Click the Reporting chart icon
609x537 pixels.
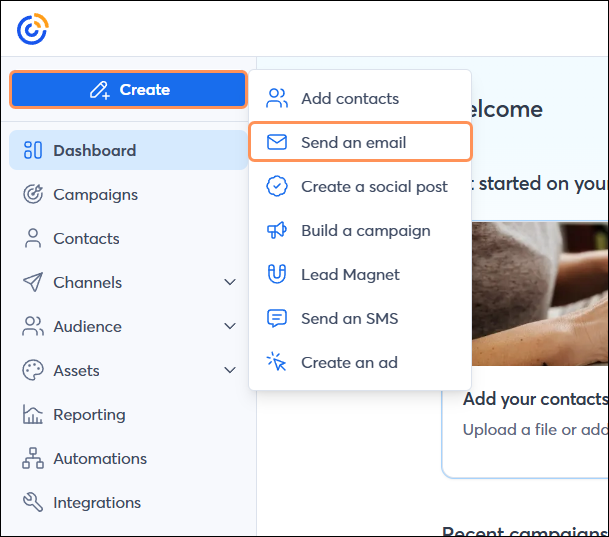33,414
